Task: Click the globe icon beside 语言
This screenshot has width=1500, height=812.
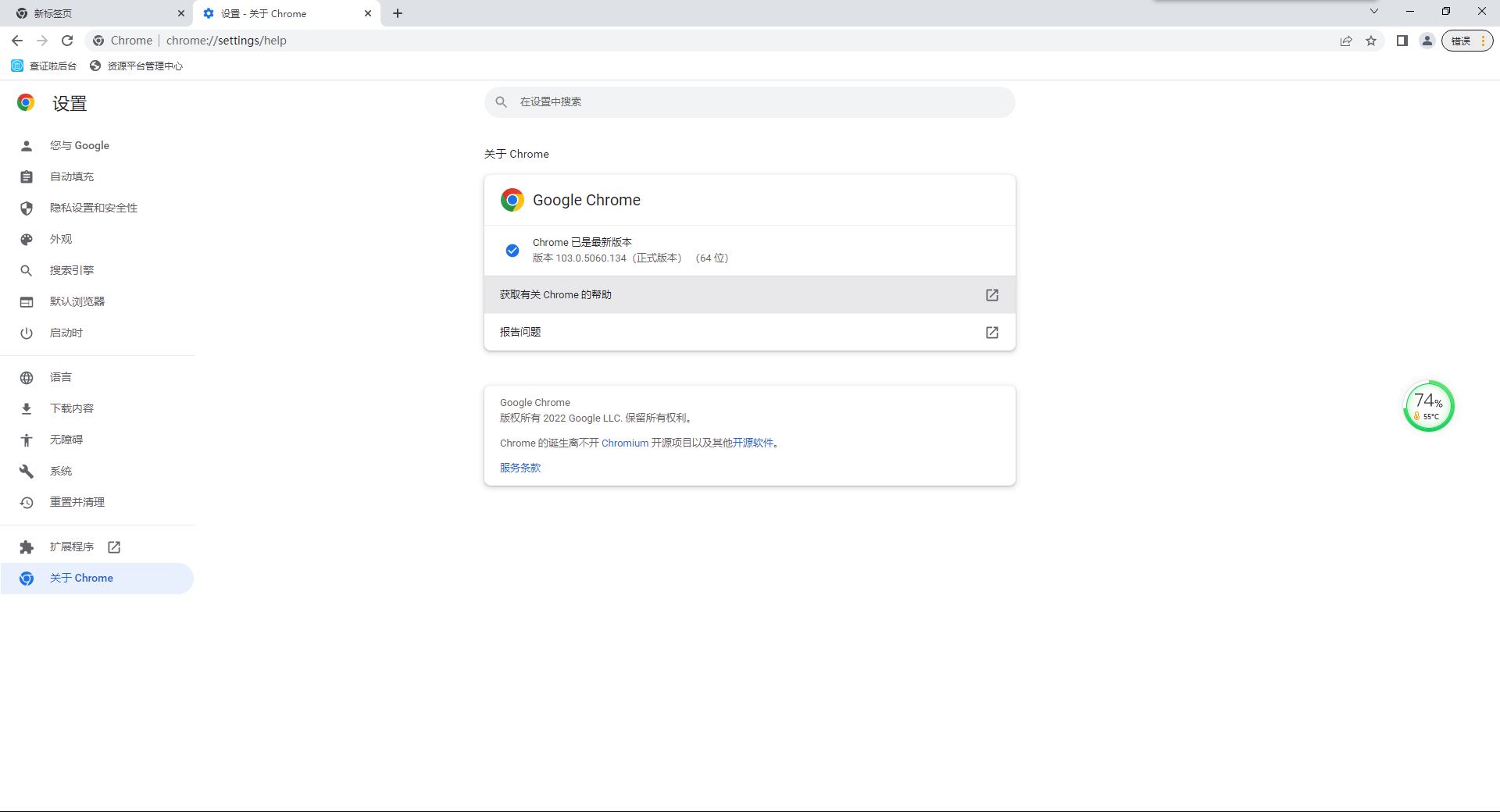Action: tap(27, 378)
